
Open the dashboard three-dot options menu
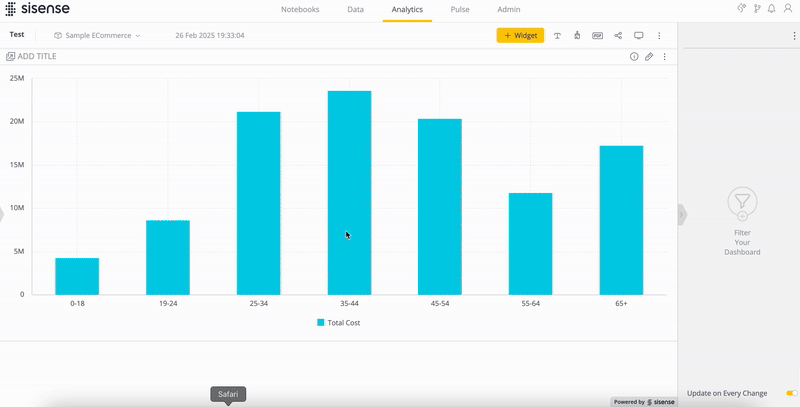(659, 35)
